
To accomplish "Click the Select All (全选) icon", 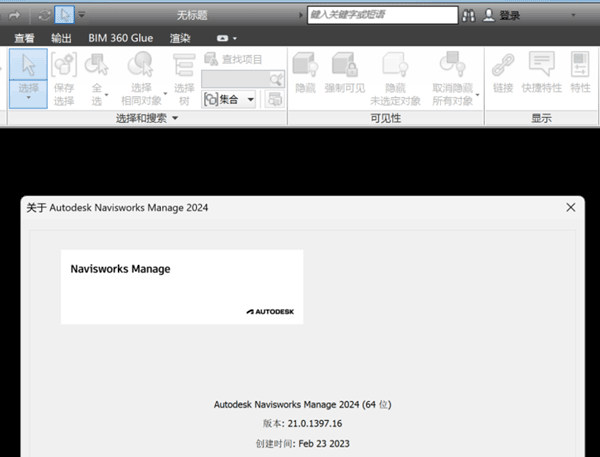I will (x=96, y=64).
